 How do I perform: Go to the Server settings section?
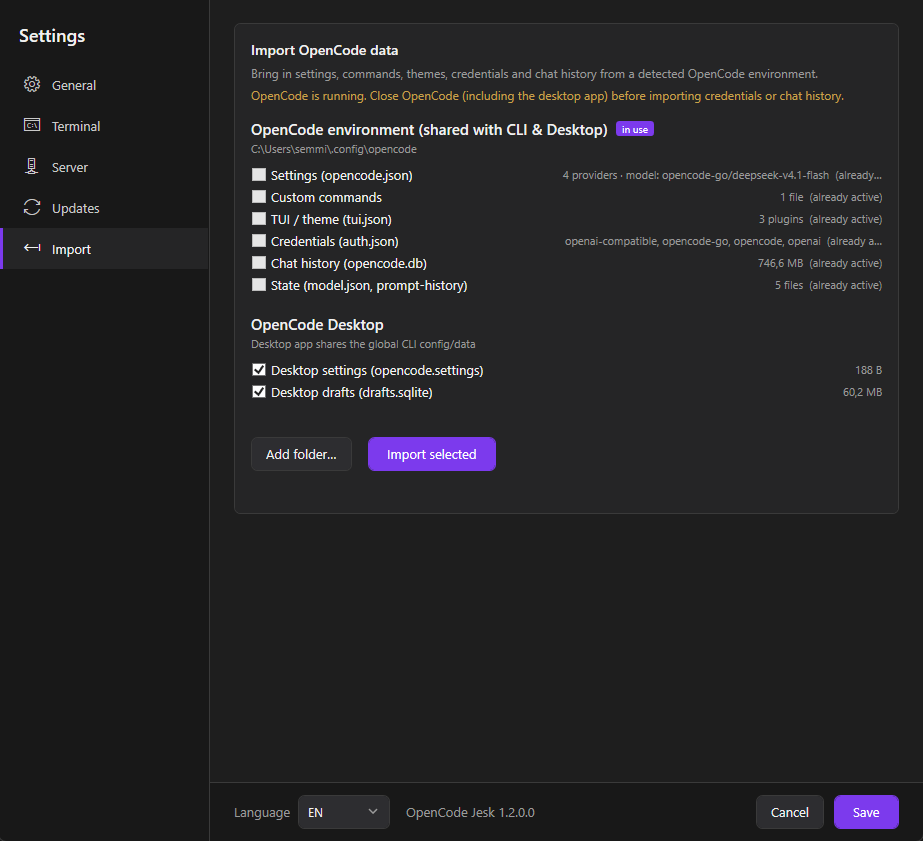click(105, 167)
